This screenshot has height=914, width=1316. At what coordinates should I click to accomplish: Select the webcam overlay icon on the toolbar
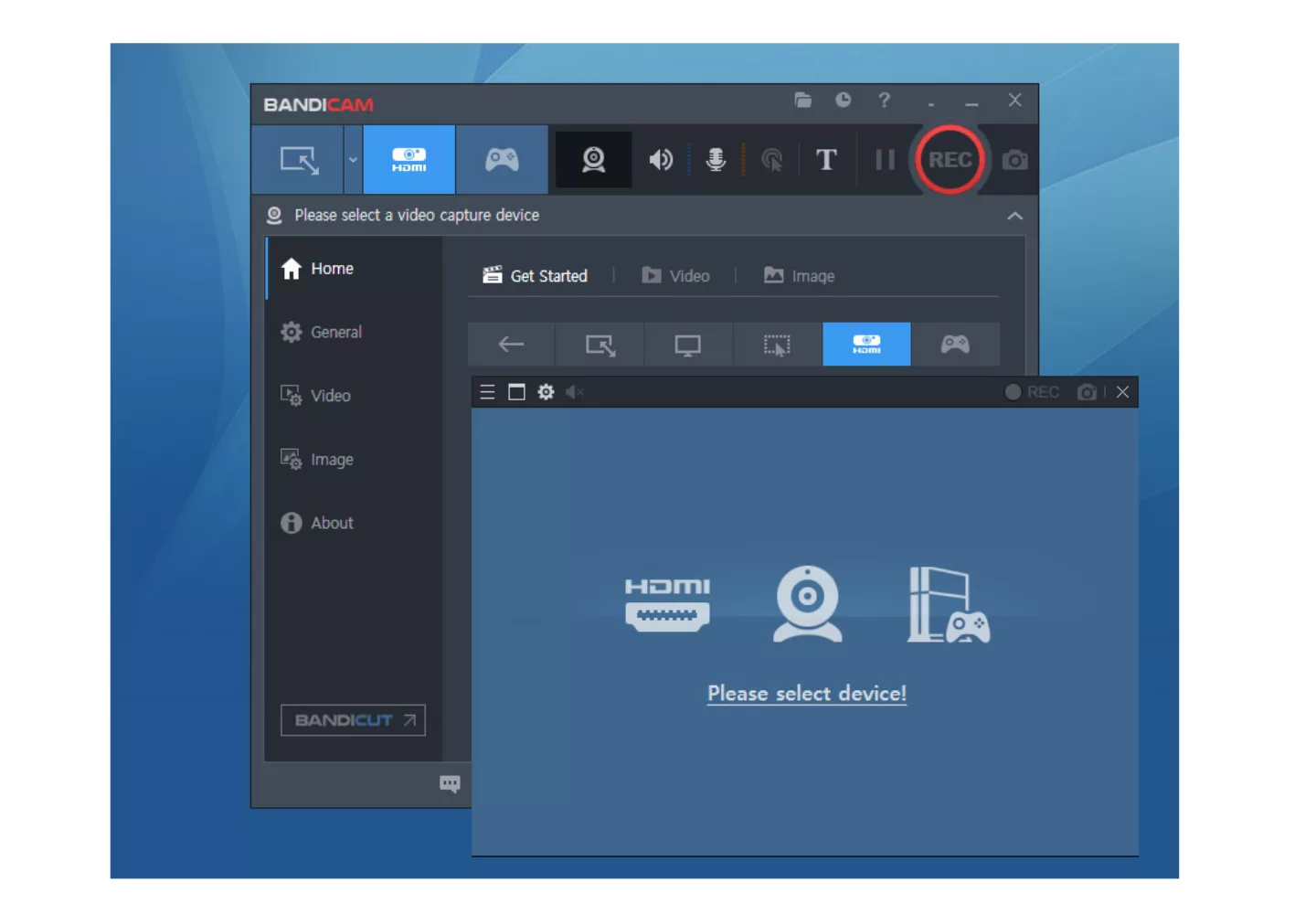pos(593,159)
